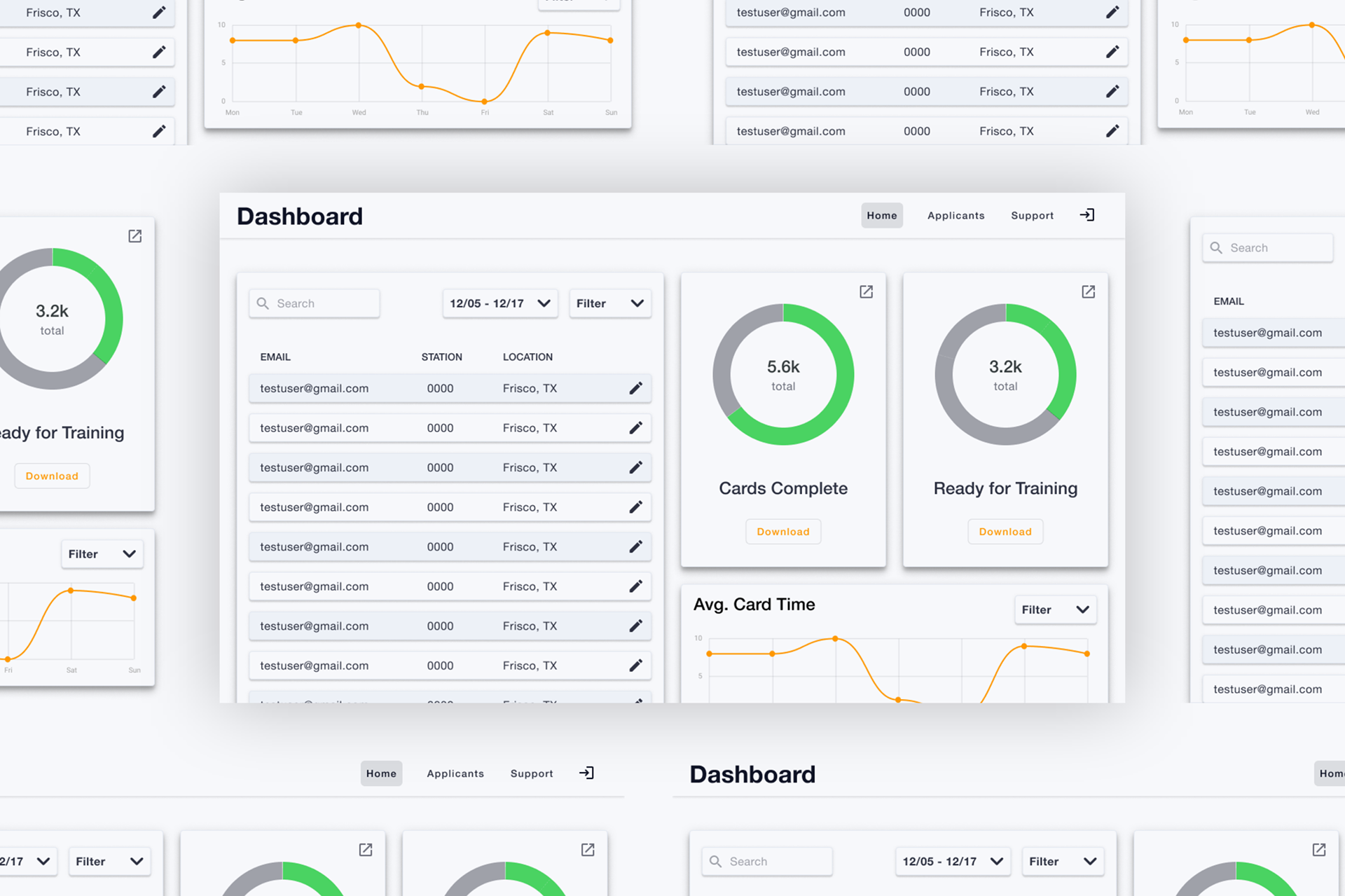The height and width of the screenshot is (896, 1345).
Task: Open the Avg. Card Time Filter dropdown
Action: [x=1054, y=609]
